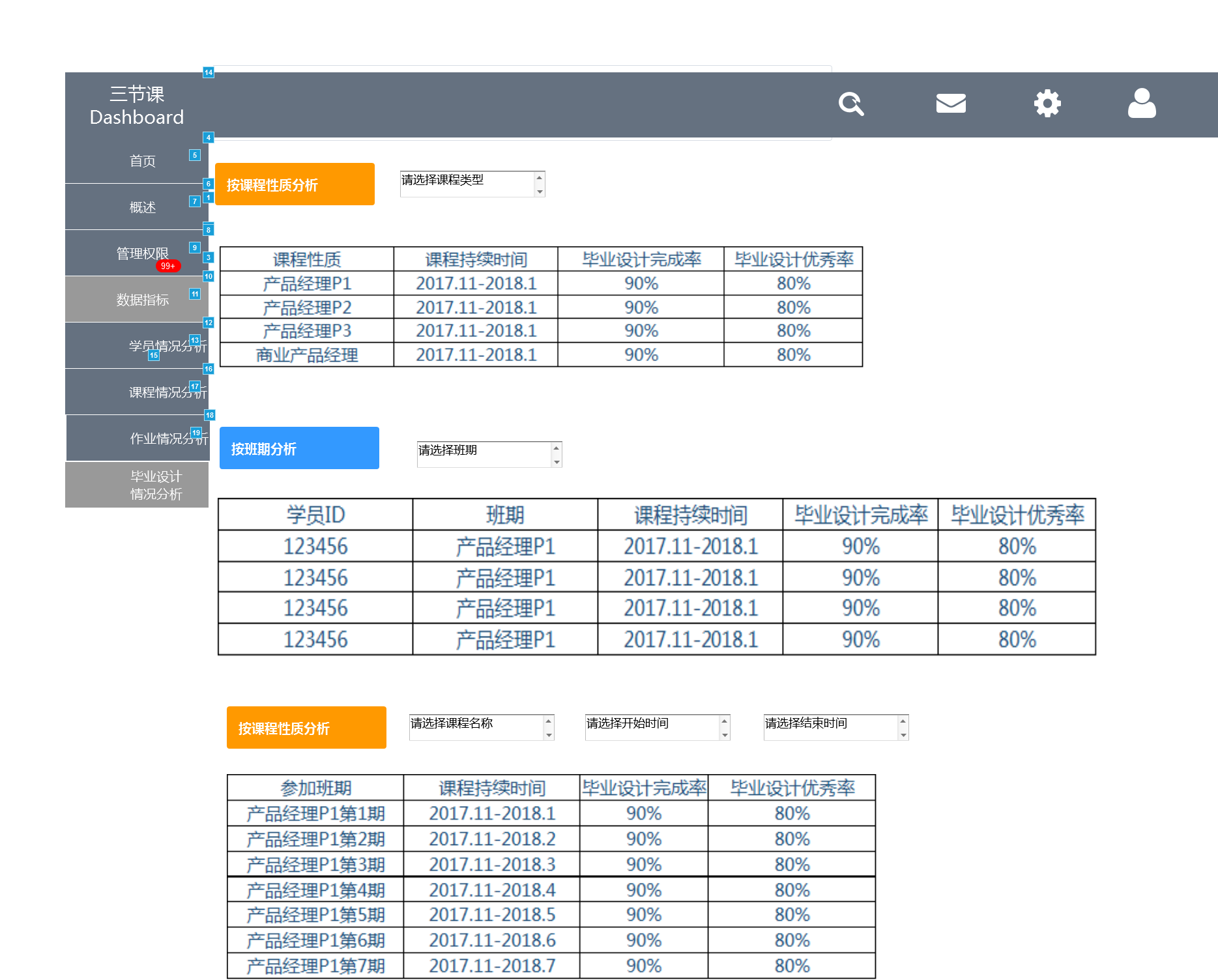Click up arrow of 请选择课程类型 list
This screenshot has height=980, width=1218.
540,177
